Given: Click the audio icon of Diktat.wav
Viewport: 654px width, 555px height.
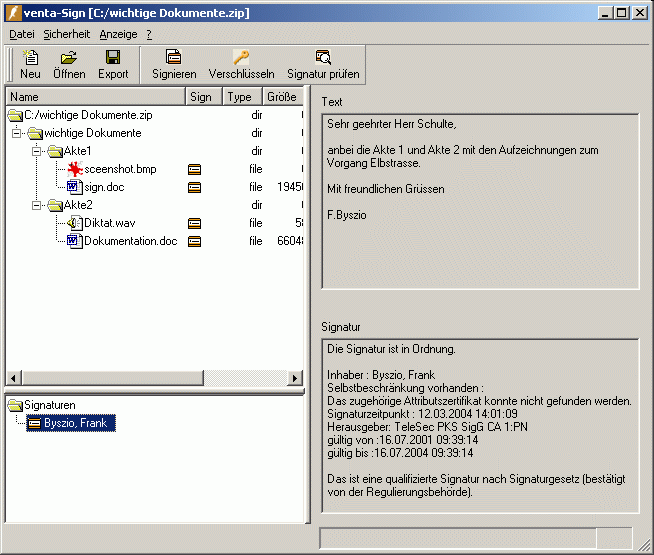Looking at the screenshot, I should 75,223.
